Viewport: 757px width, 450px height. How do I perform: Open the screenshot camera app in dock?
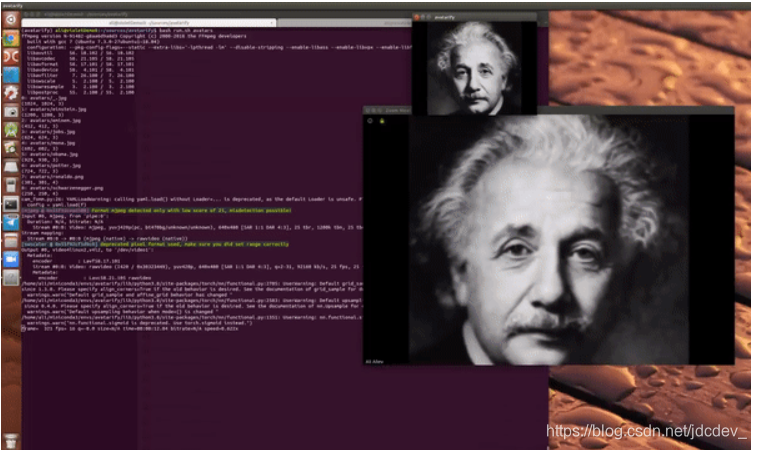tap(11, 112)
